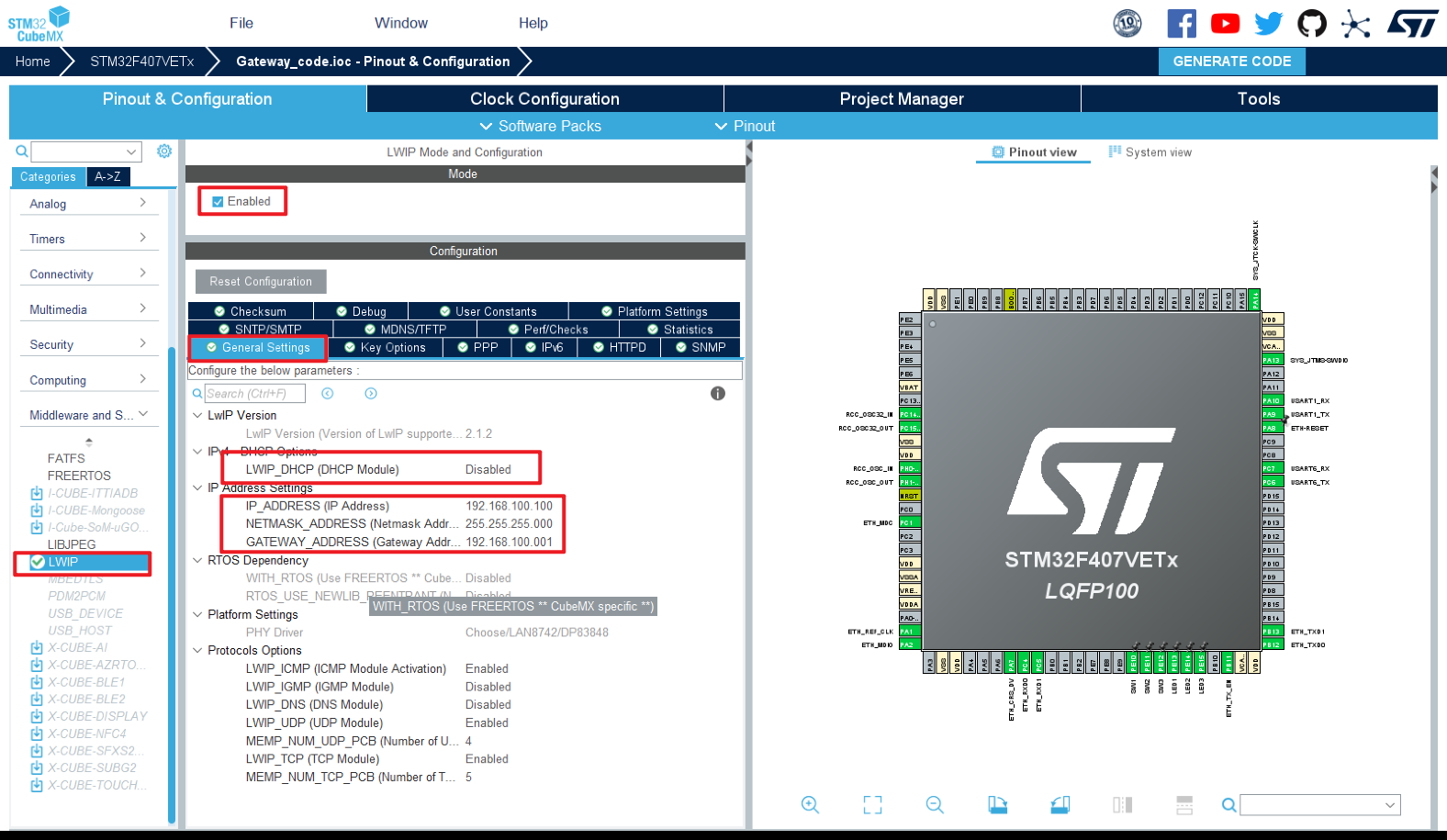This screenshot has height=840, width=1447.
Task: Rotate the chip view counterclockwise
Action: (x=1060, y=804)
